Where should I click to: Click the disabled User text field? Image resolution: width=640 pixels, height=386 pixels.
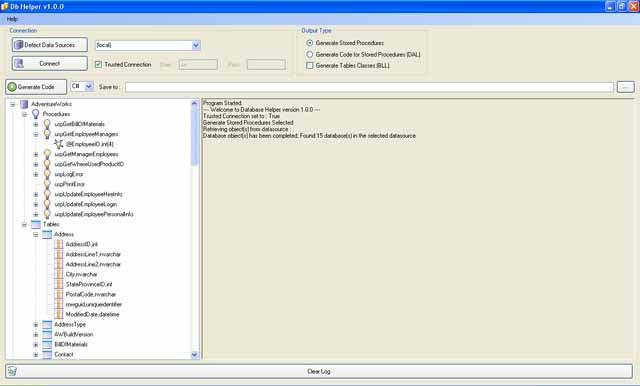pos(198,64)
